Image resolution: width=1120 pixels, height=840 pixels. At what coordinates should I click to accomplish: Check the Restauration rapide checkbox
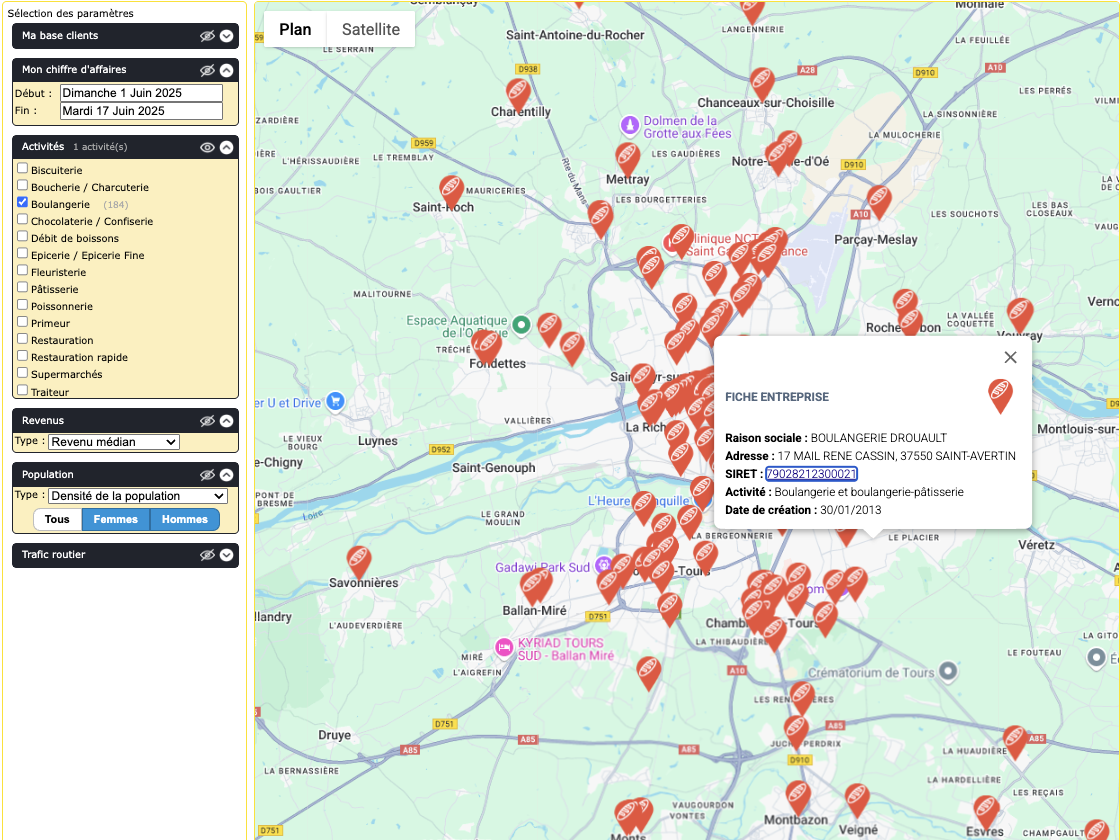pos(23,356)
